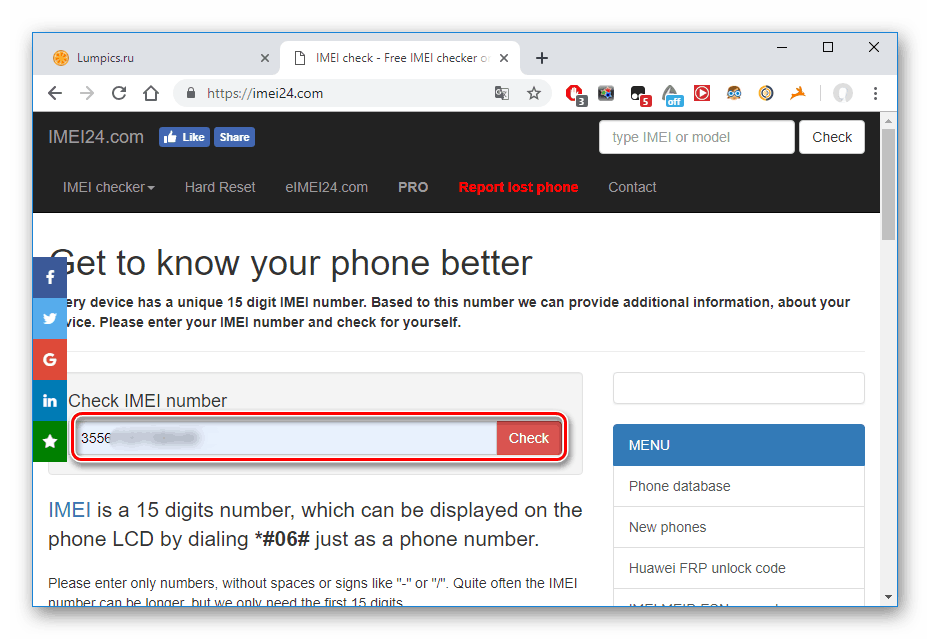Viewport: 930px width, 639px height.
Task: Open Huawei FRP unlock code link
Action: (739, 568)
